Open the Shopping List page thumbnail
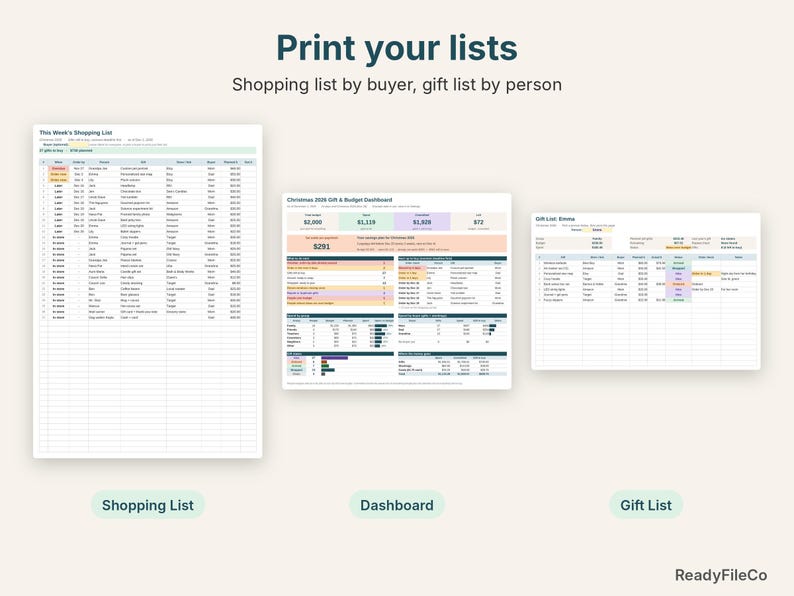 [x=148, y=292]
